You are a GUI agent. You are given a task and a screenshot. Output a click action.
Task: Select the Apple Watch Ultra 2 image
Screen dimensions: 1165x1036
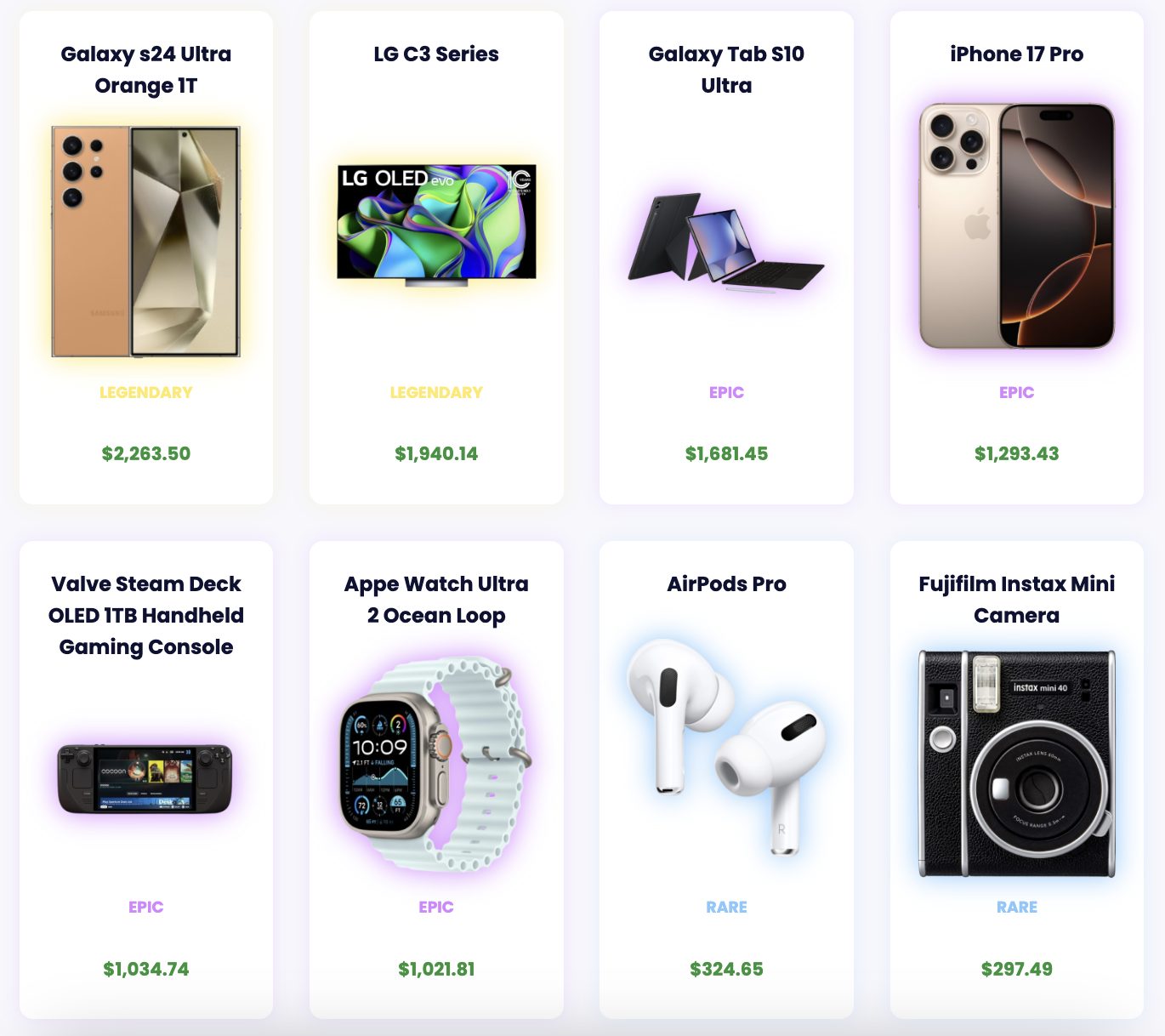(x=436, y=763)
